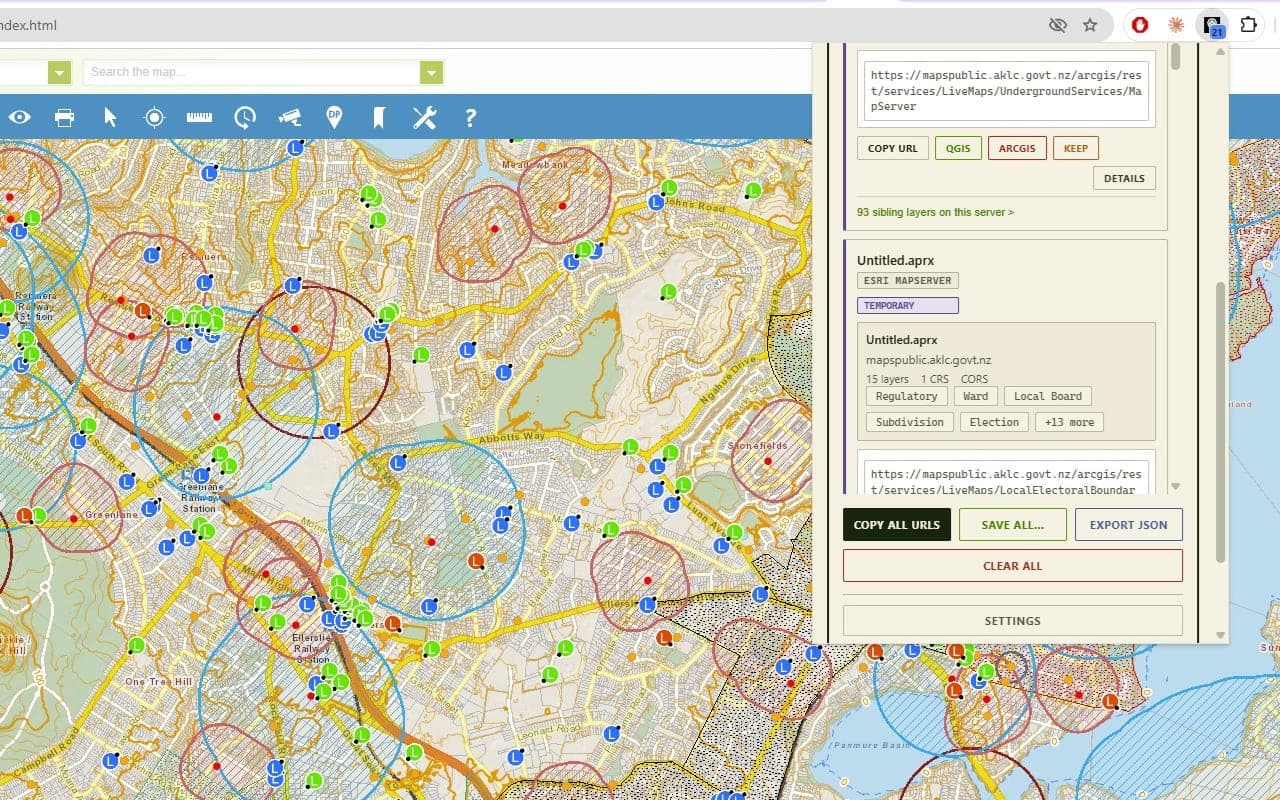The image size is (1280, 800).
Task: Click EXPORT JSON button
Action: click(1128, 525)
